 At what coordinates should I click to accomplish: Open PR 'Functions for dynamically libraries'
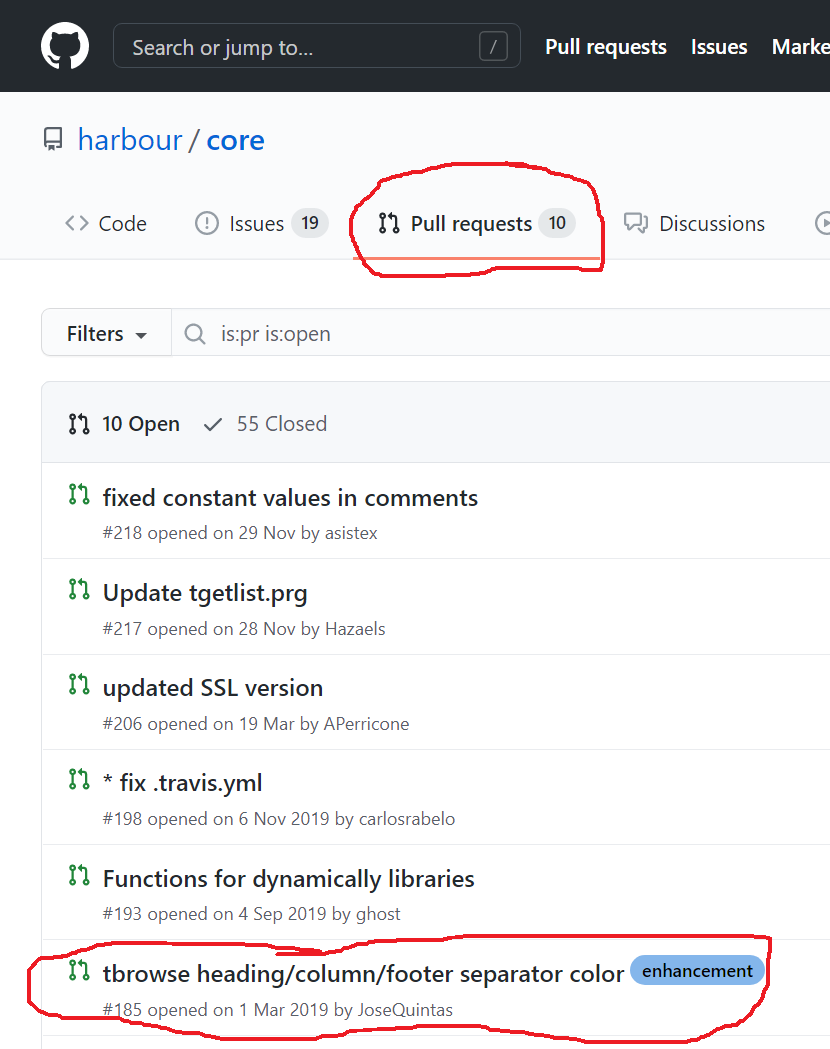(x=288, y=878)
